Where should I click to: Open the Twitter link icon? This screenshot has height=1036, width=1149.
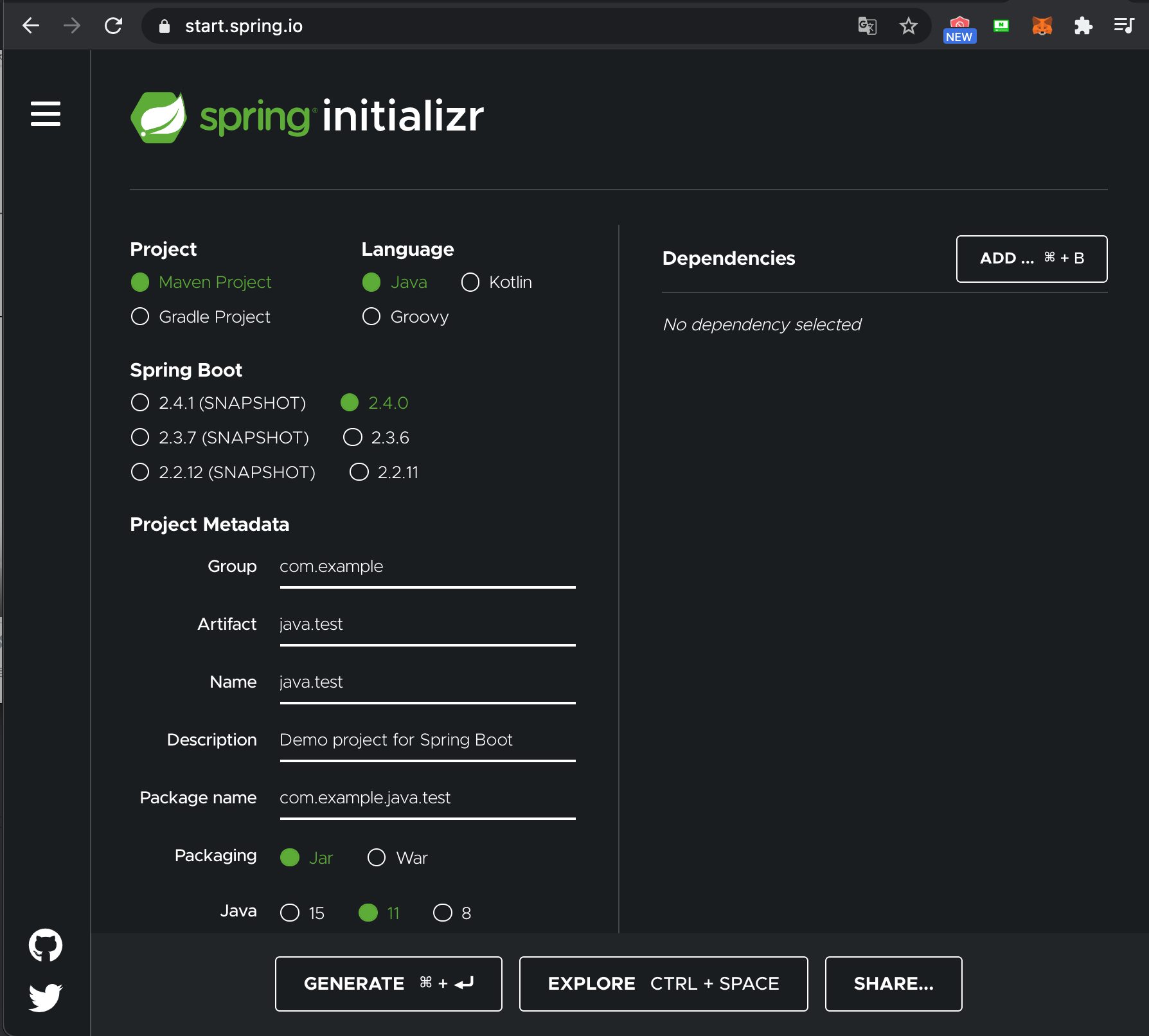pos(46,997)
